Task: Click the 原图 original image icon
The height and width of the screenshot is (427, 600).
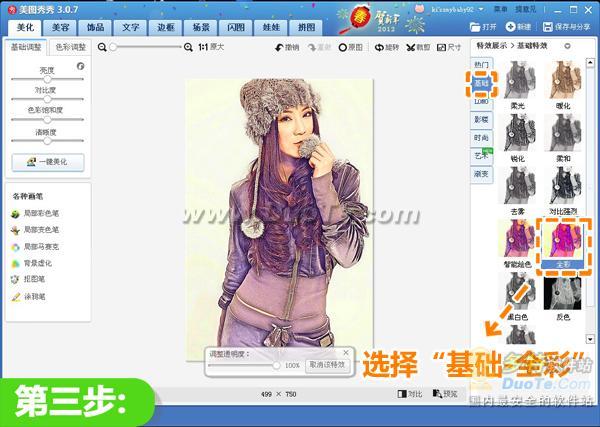Action: click(349, 47)
